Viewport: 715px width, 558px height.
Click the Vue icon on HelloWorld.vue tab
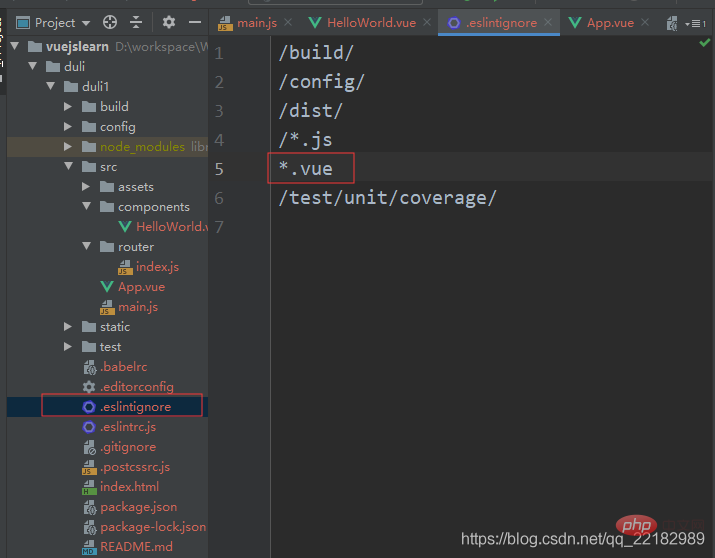[315, 22]
